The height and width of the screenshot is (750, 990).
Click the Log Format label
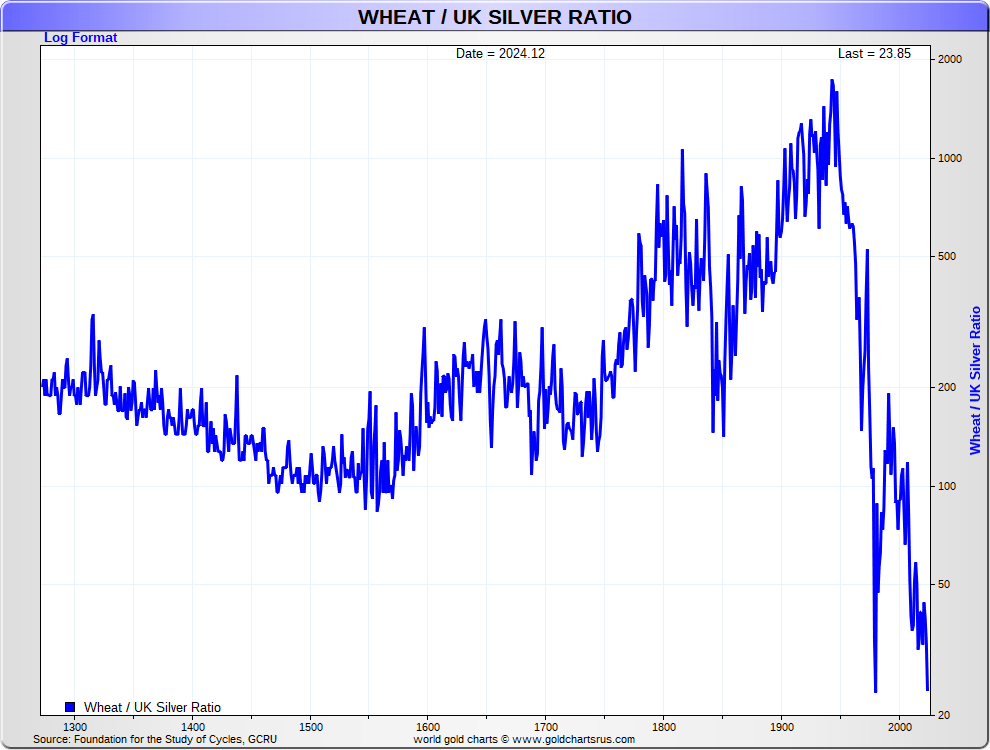[80, 38]
